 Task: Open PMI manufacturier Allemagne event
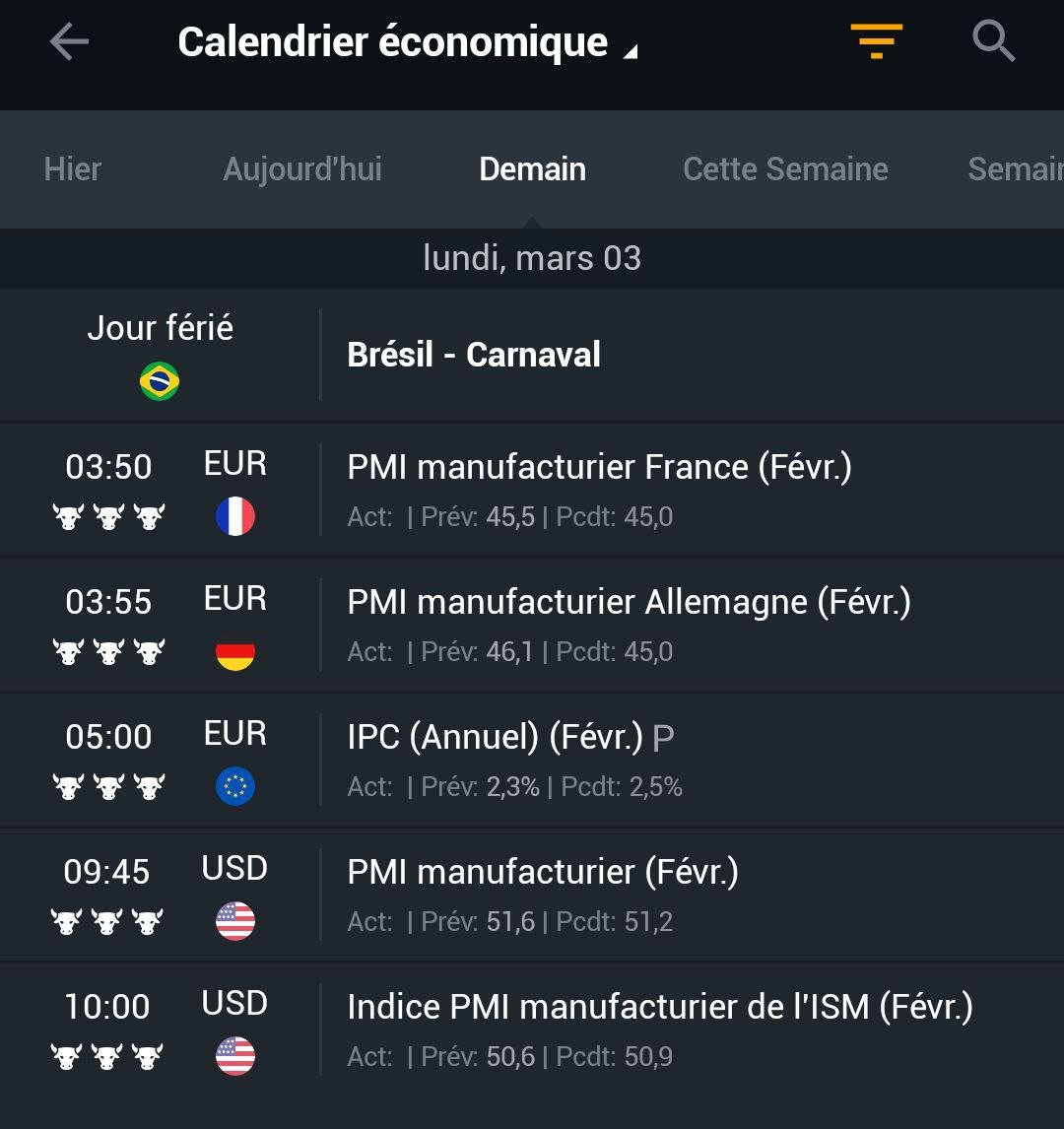532,625
